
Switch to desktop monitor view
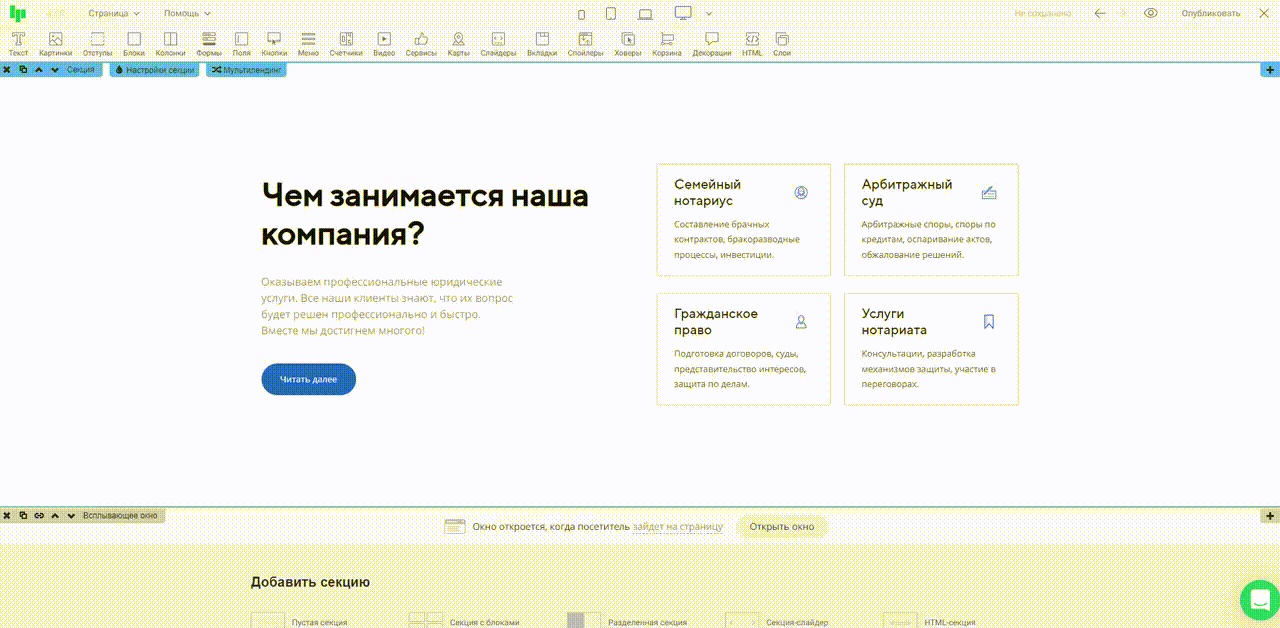click(683, 13)
